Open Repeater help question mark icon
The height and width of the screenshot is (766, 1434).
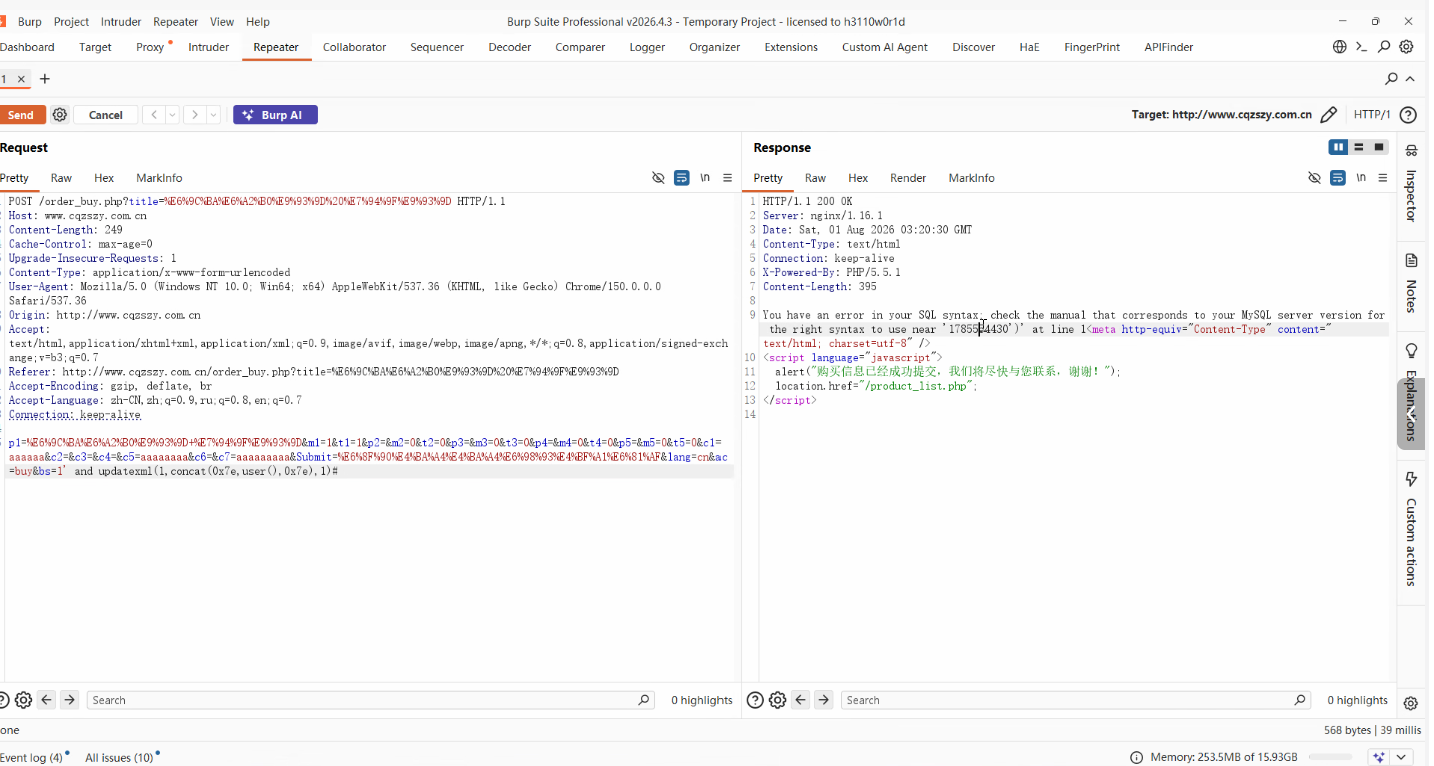pyautogui.click(x=1409, y=115)
